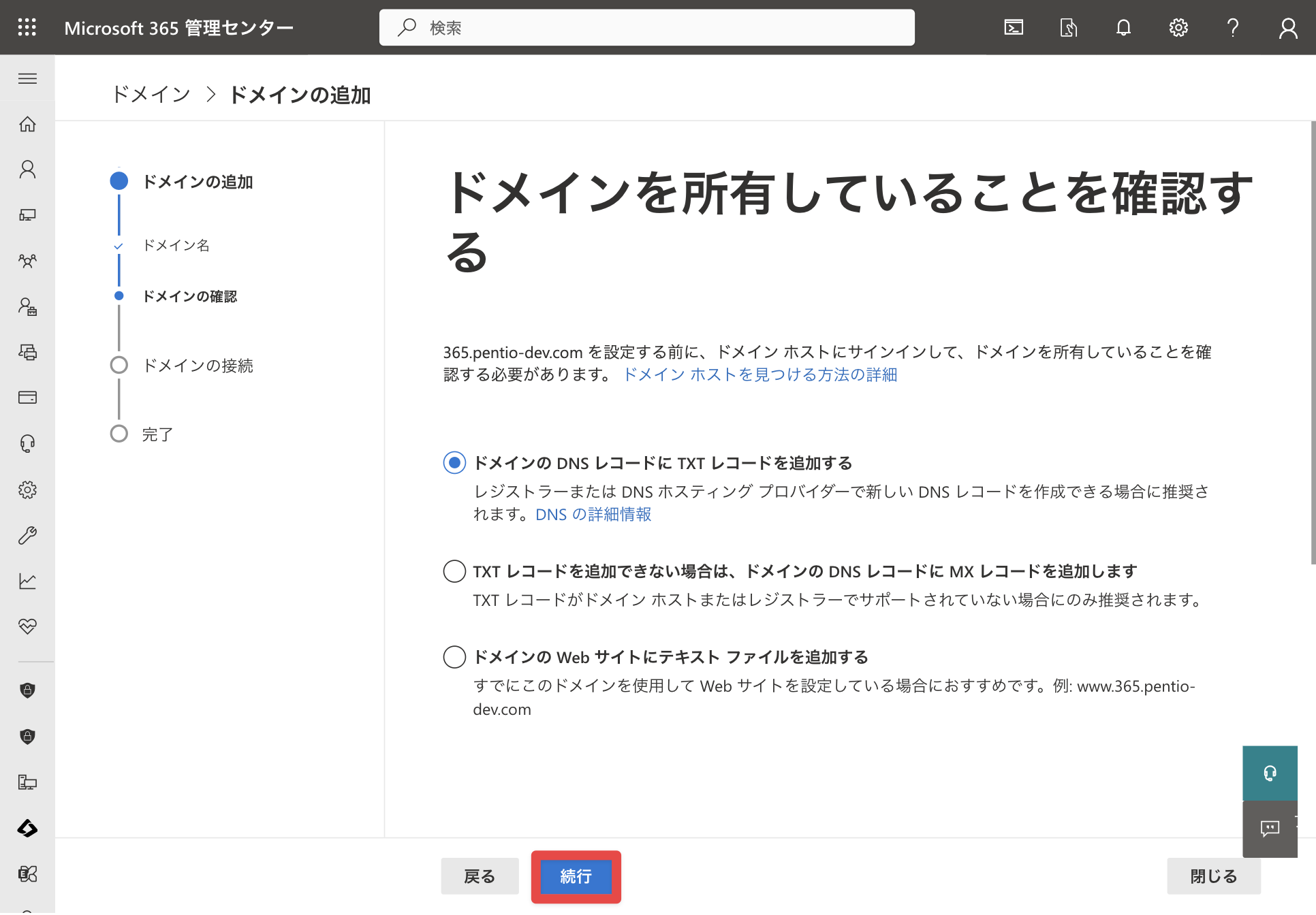Viewport: 1316px width, 915px height.
Task: Open the Reports chart icon in the sidebar
Action: click(x=27, y=581)
